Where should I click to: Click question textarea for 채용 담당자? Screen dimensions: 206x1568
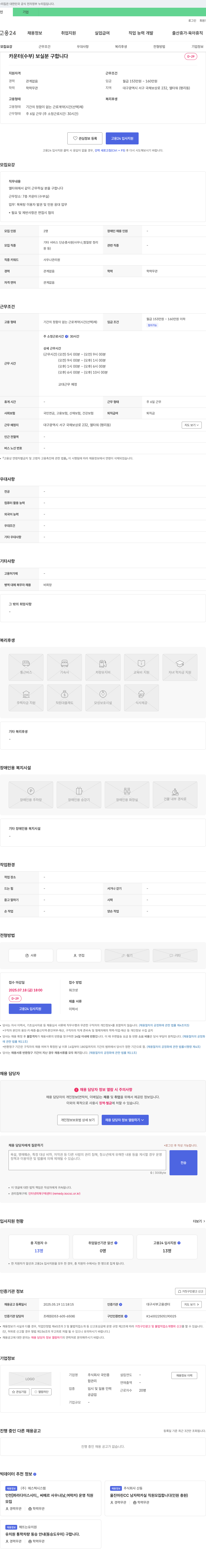(87, 1160)
